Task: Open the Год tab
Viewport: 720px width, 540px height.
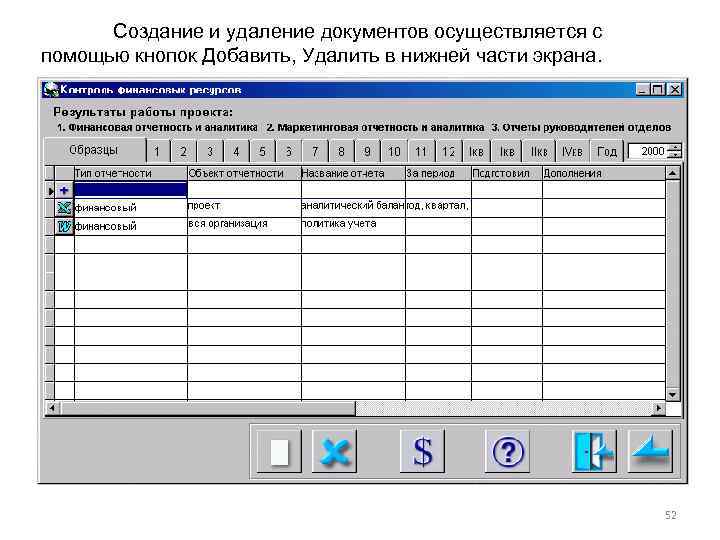Action: click(607, 152)
